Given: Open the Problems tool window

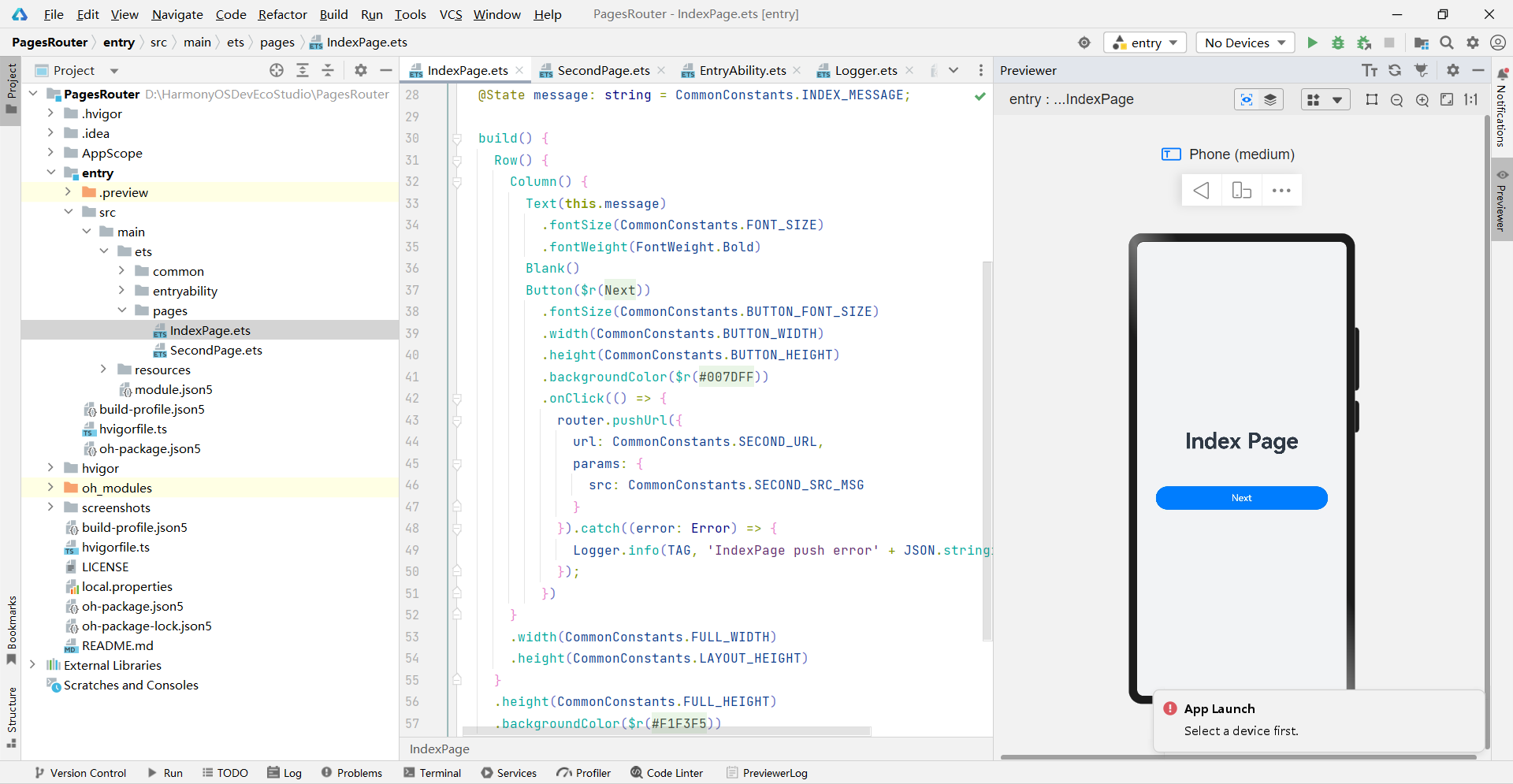Looking at the screenshot, I should 351,773.
